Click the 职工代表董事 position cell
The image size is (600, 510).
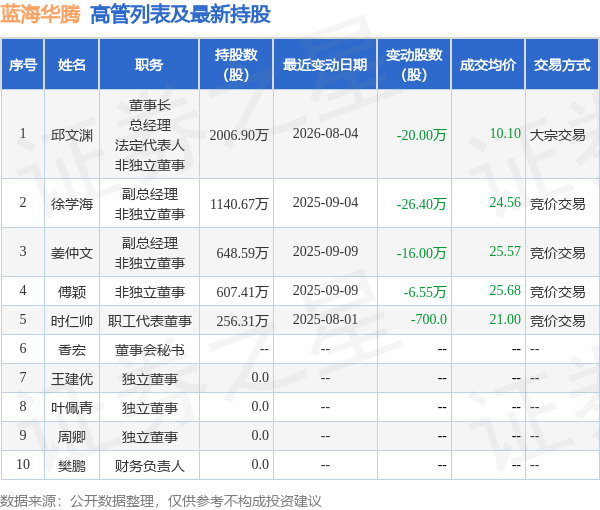tap(150, 321)
